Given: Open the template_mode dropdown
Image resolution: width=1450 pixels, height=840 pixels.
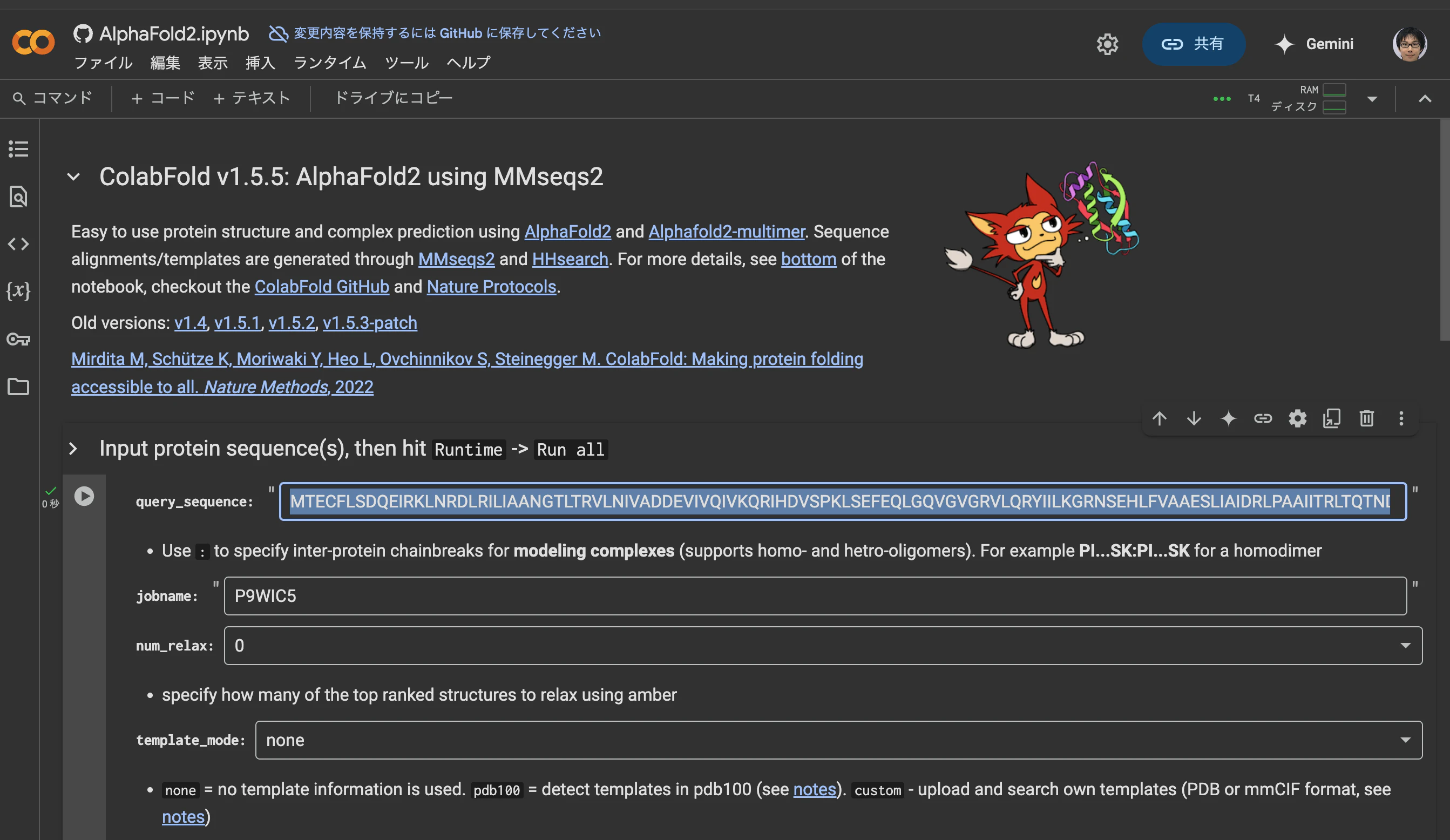Looking at the screenshot, I should tap(839, 740).
